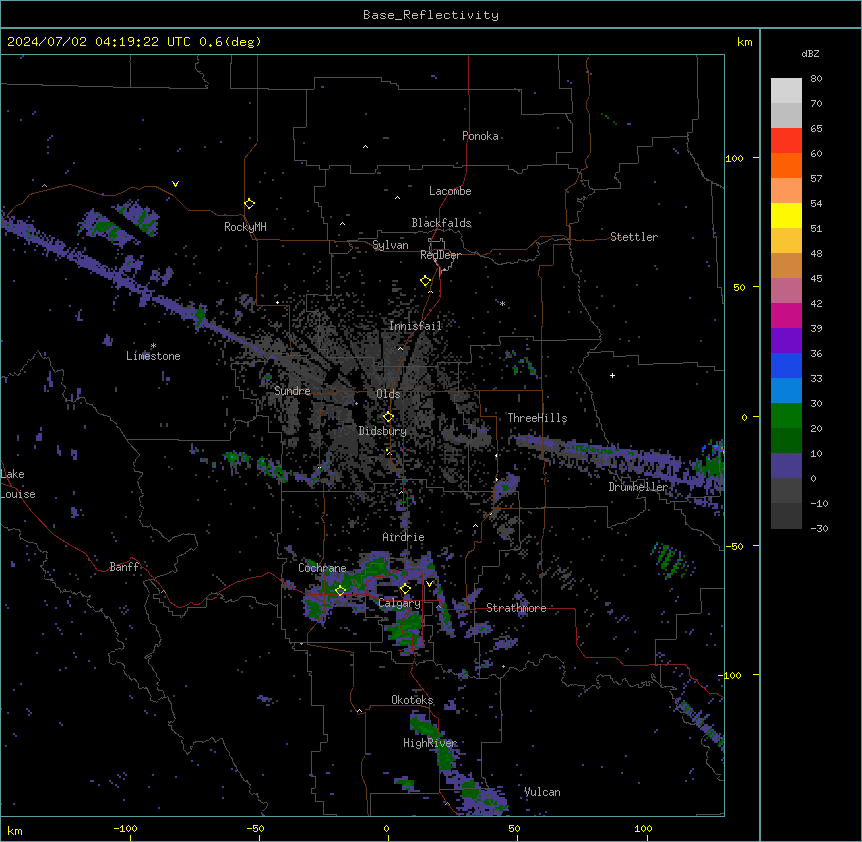Click the Stettler city label

pos(634,237)
